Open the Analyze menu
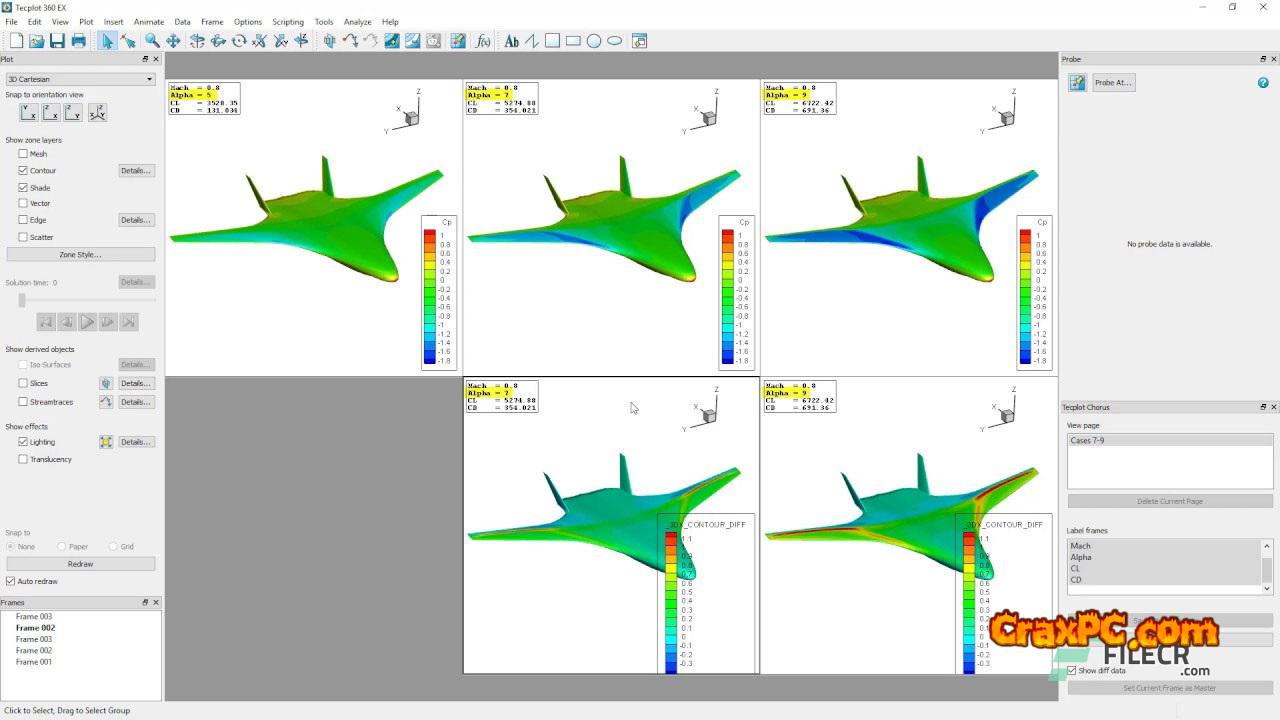This screenshot has height=720, width=1280. (357, 21)
